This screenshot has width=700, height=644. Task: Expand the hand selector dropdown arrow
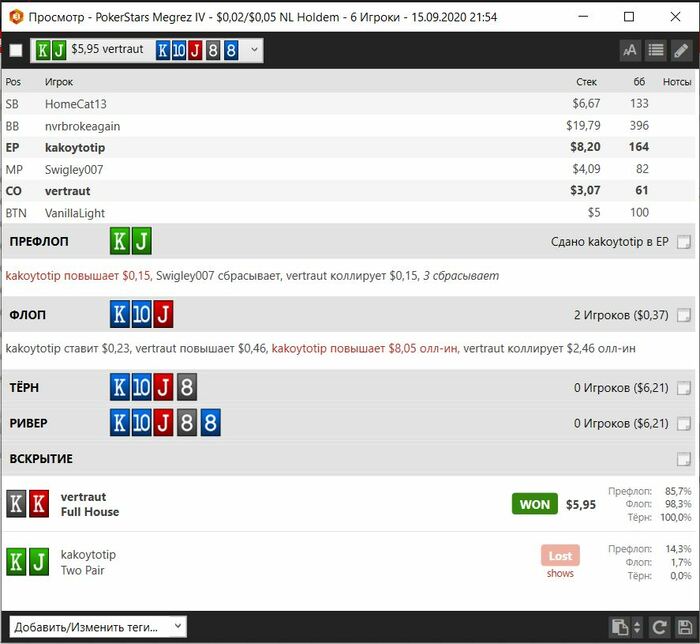pos(254,50)
